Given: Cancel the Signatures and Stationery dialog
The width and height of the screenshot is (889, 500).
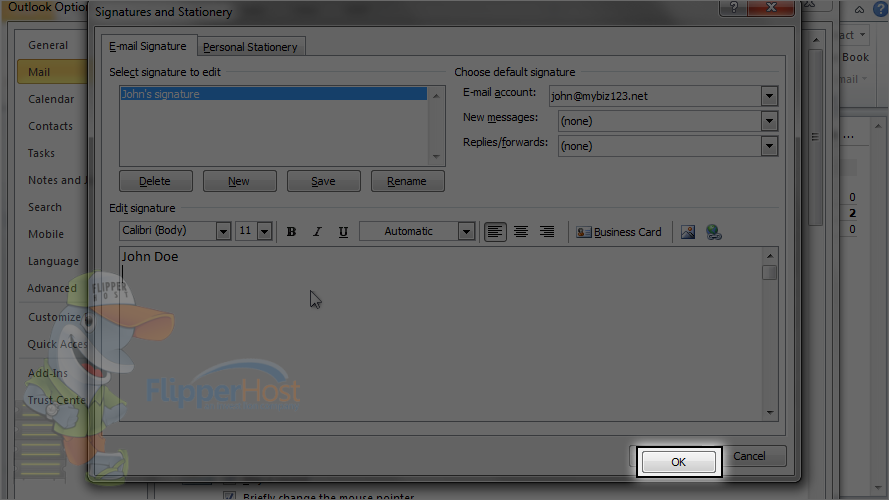Looking at the screenshot, I should [750, 456].
